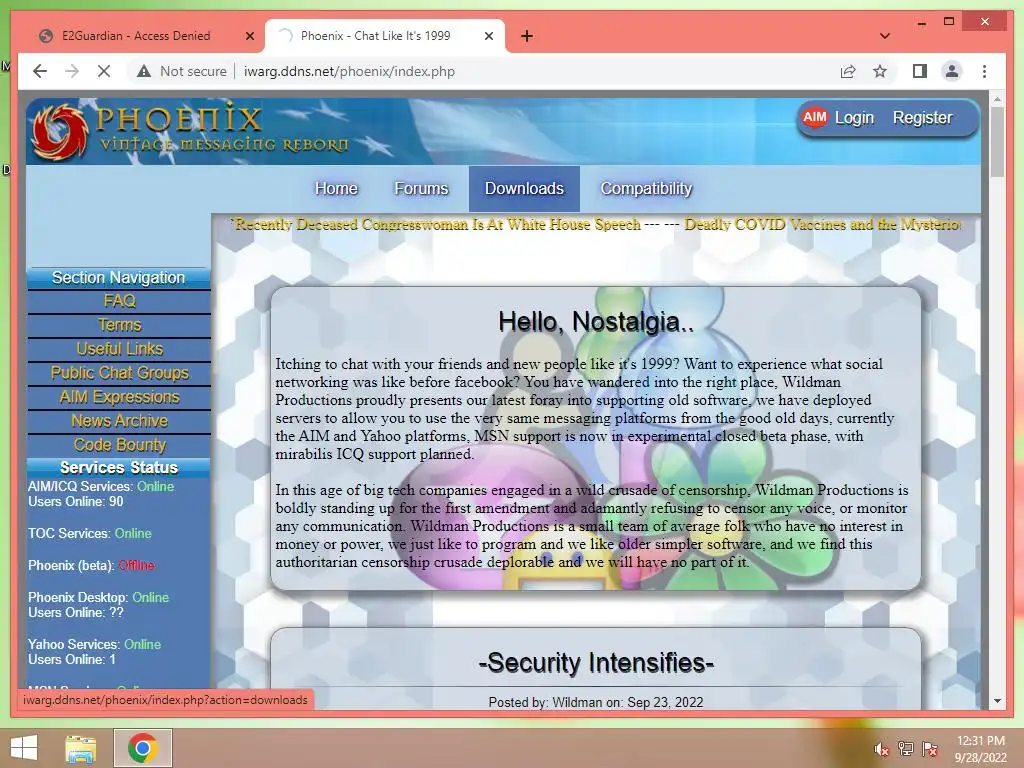
Task: Open the Useful Links sidebar entry
Action: 119,349
